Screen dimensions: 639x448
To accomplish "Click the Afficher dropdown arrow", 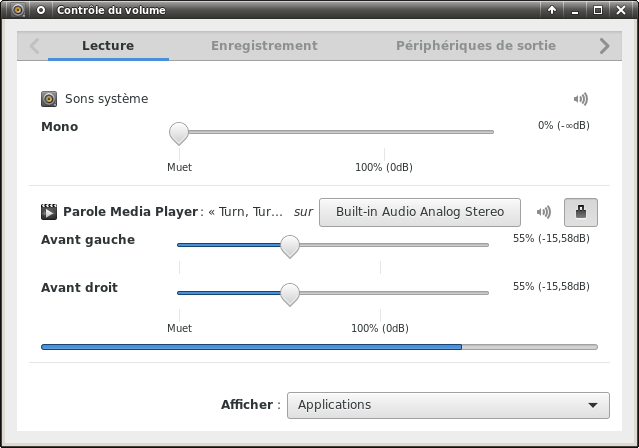I will pyautogui.click(x=593, y=405).
